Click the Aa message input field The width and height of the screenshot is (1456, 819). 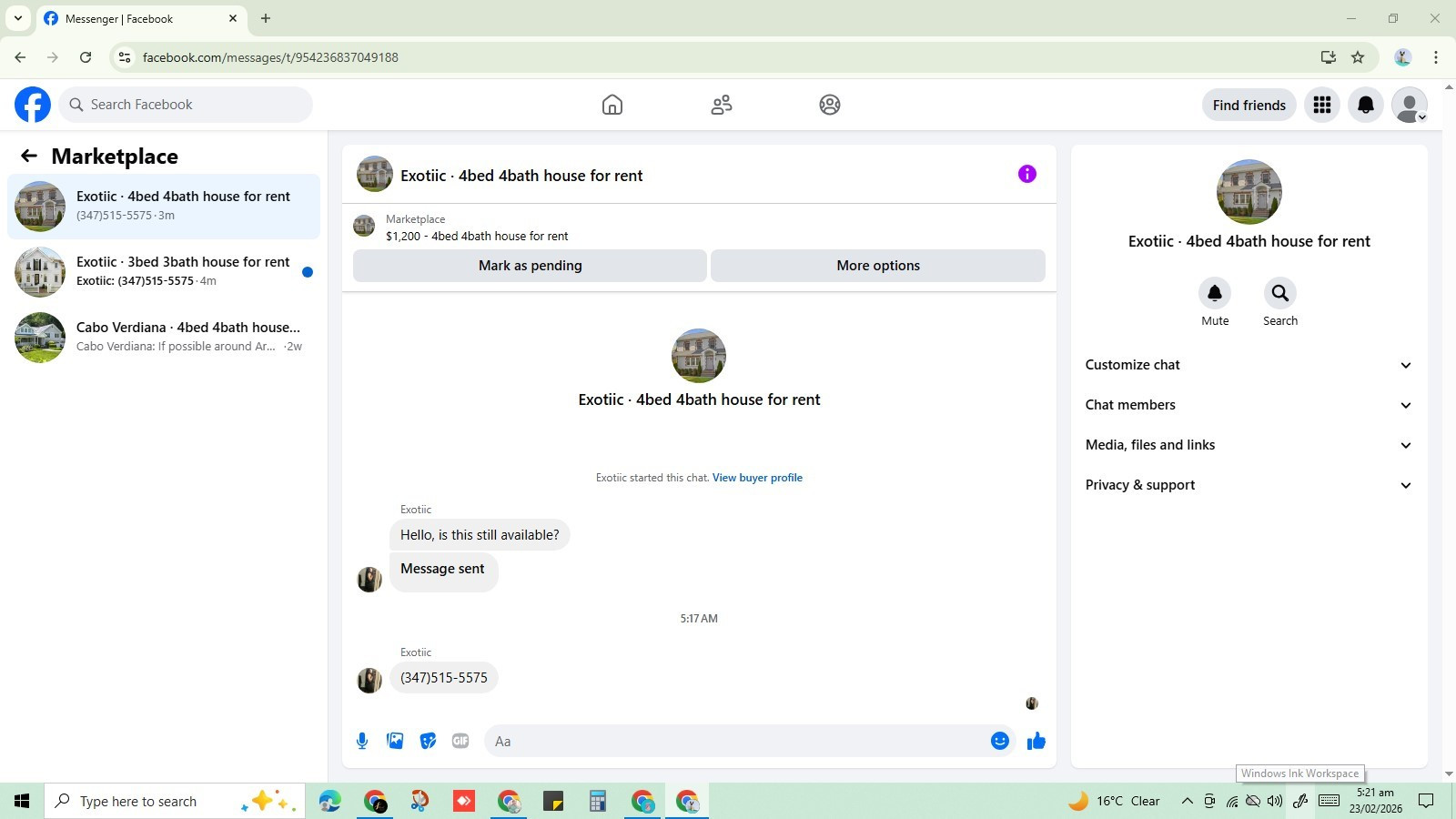coord(737,741)
